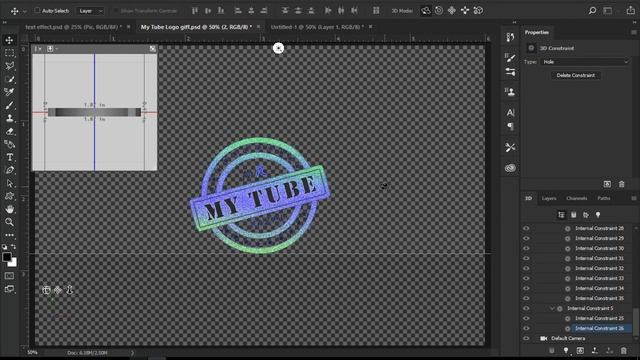640x360 pixels.
Task: Switch to the Channels panel tab
Action: click(x=576, y=198)
